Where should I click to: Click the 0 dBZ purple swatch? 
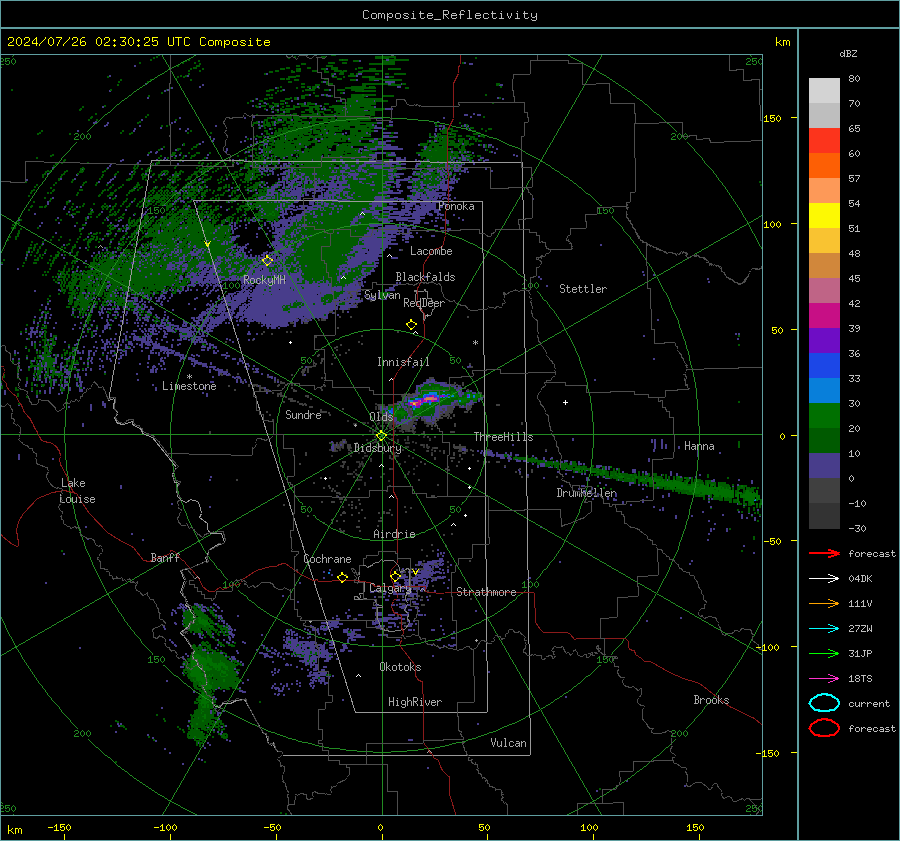coord(824,466)
